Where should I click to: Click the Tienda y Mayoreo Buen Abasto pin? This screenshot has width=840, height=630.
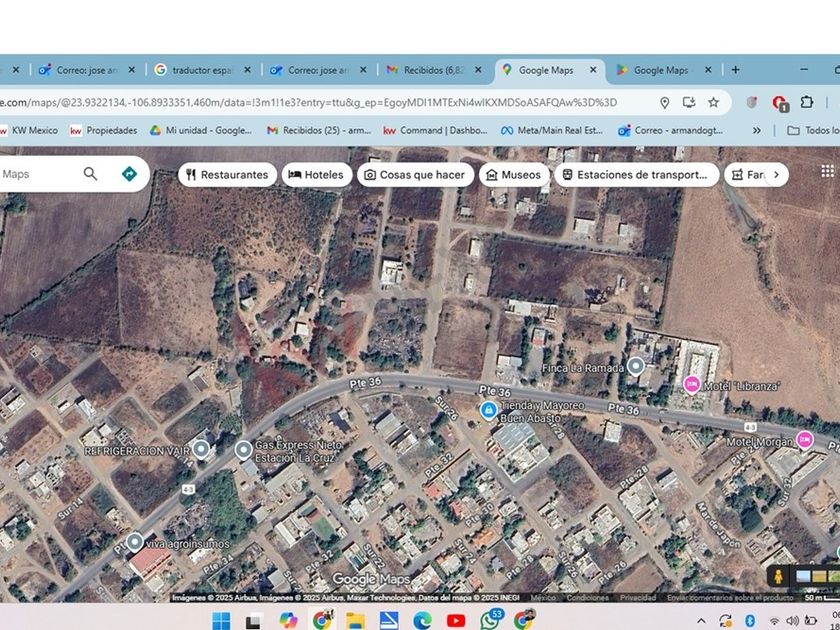pos(488,410)
